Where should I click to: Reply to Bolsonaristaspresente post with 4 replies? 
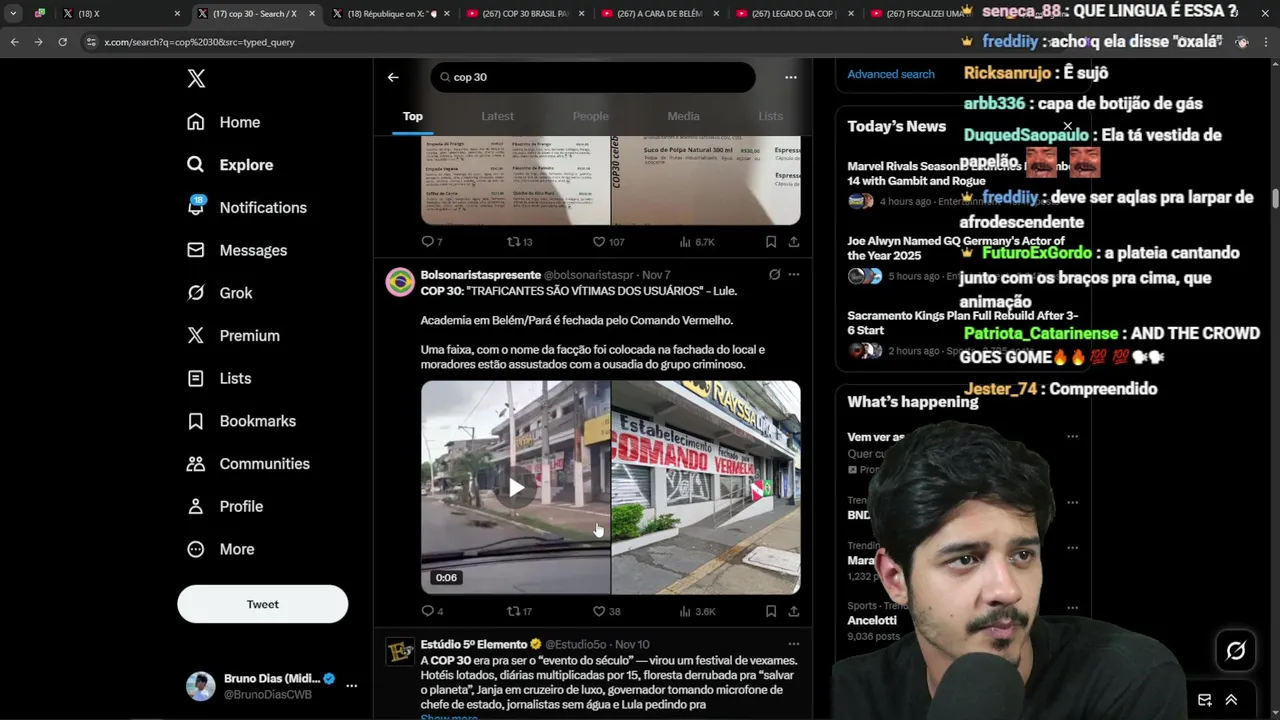point(431,611)
